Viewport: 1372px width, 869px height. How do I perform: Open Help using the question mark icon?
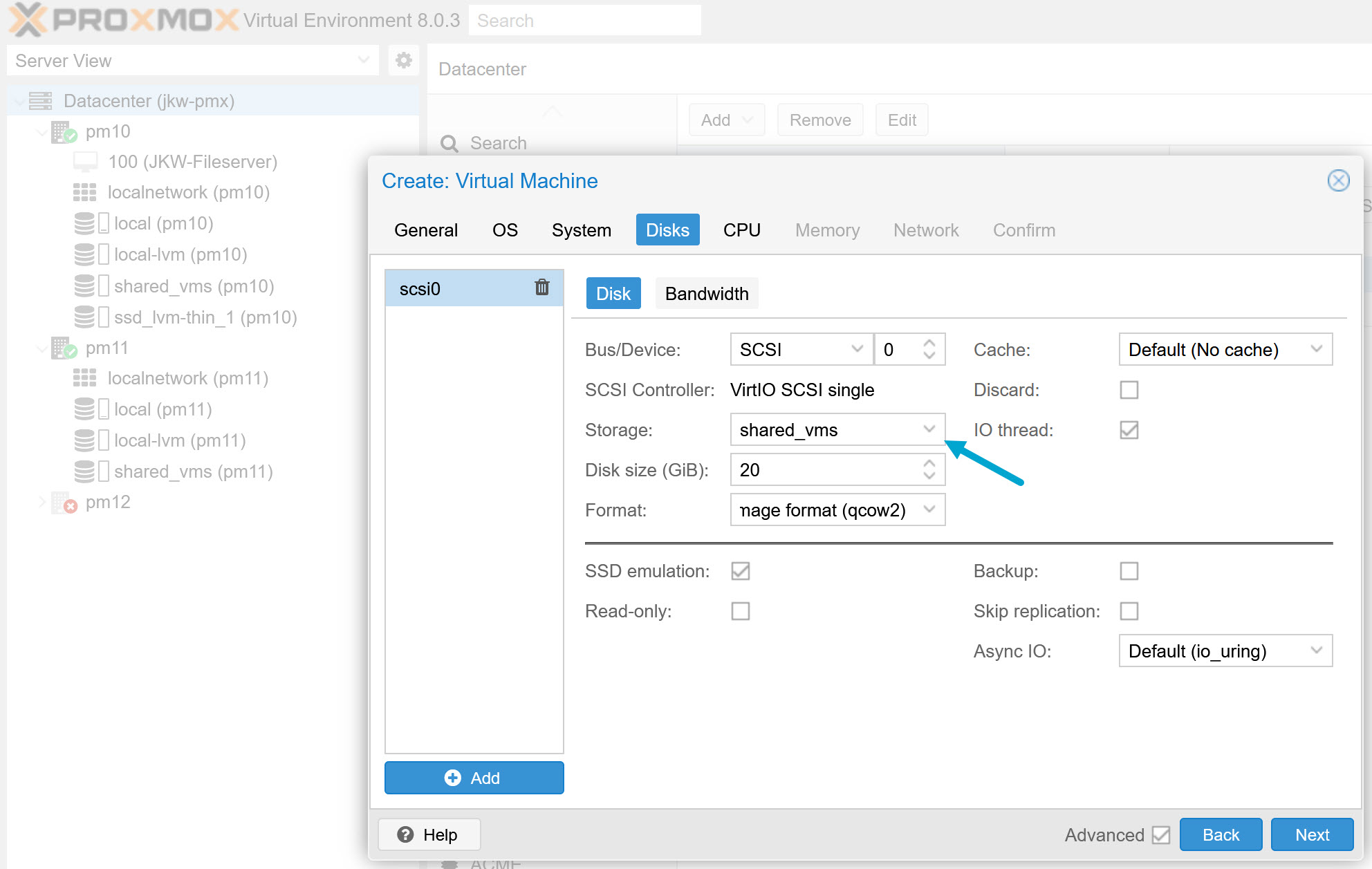click(405, 834)
